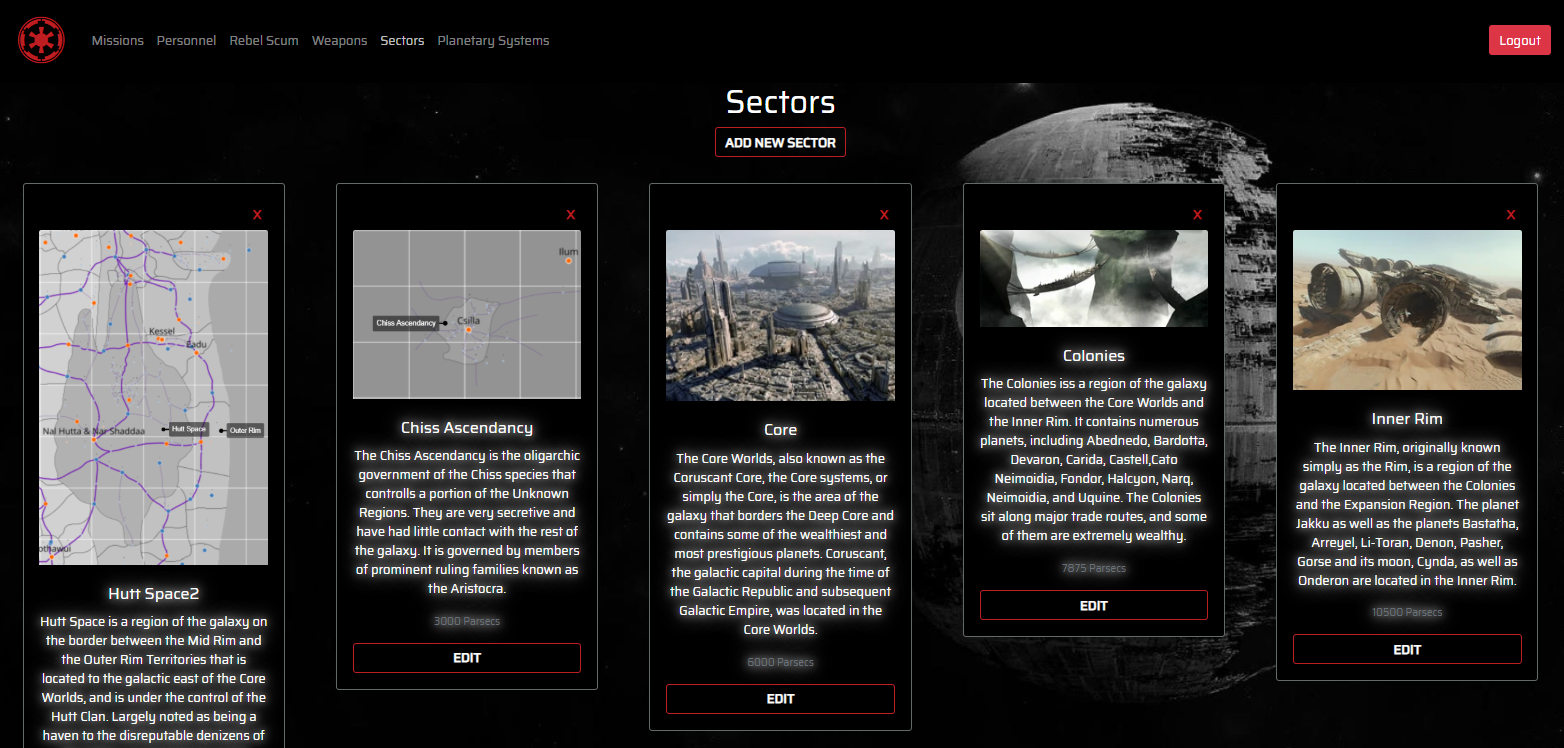Image resolution: width=1564 pixels, height=748 pixels.
Task: Click the 6000 Parsecs value
Action: (x=780, y=662)
